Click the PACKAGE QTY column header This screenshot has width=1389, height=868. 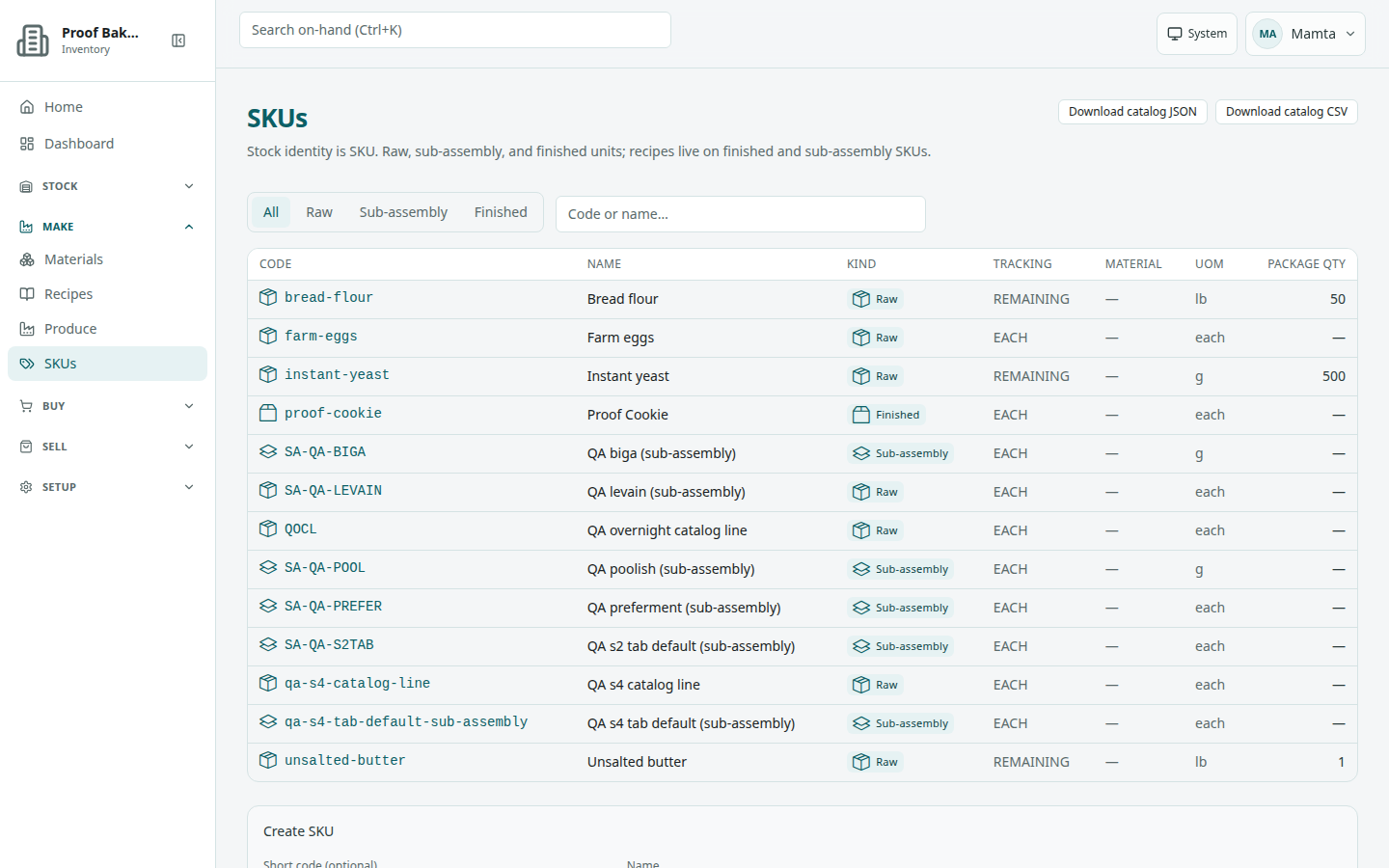pyautogui.click(x=1306, y=264)
